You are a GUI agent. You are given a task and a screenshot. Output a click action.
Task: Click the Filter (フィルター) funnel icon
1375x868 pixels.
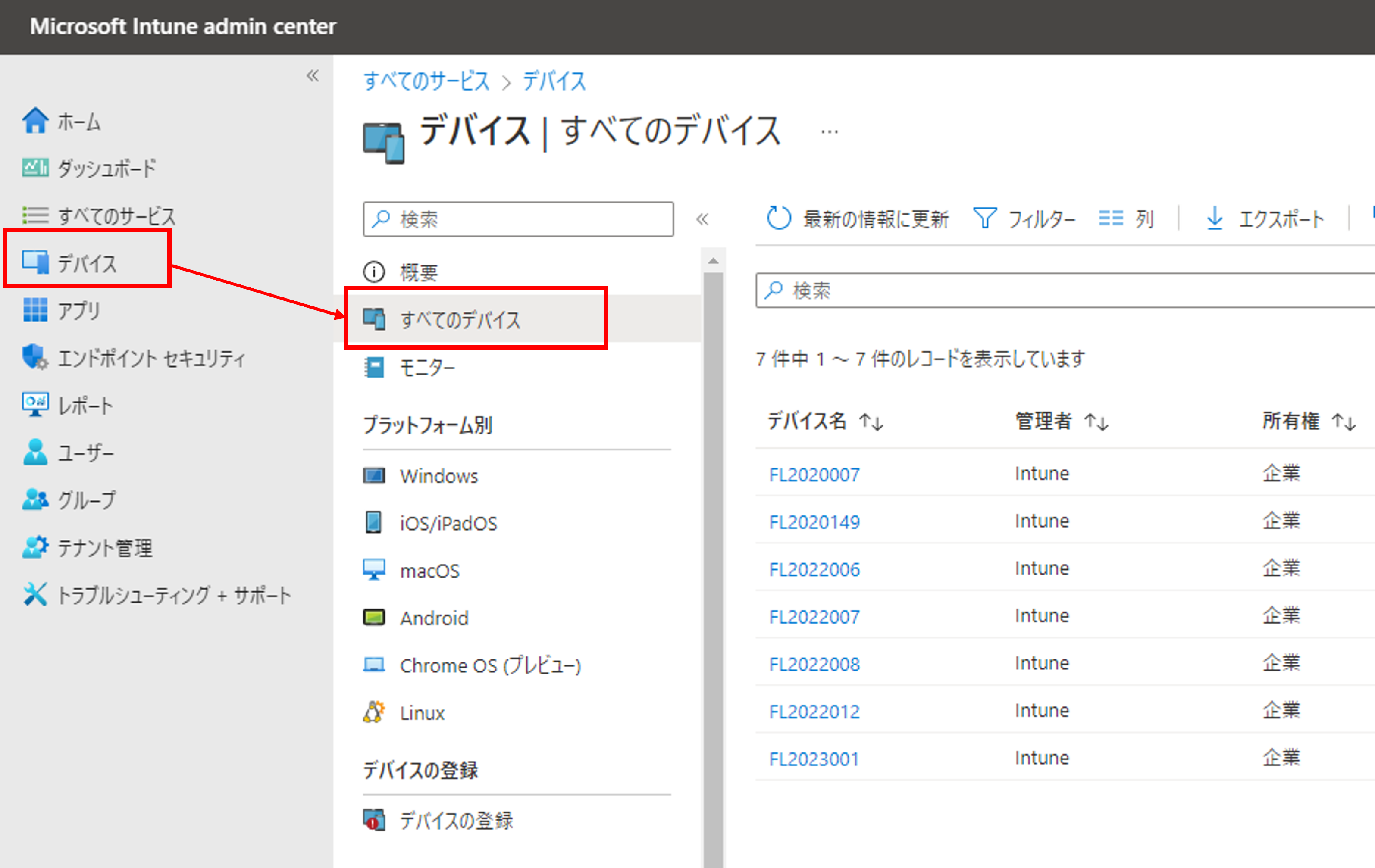coord(984,218)
